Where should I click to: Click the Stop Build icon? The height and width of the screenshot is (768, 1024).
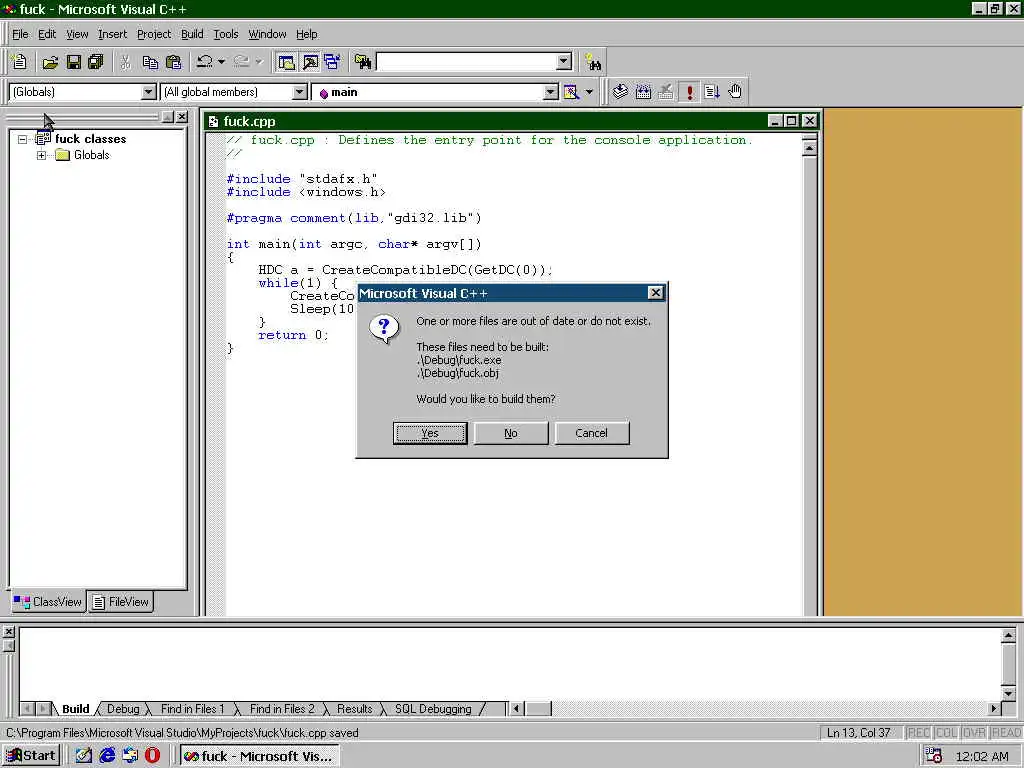[665, 92]
